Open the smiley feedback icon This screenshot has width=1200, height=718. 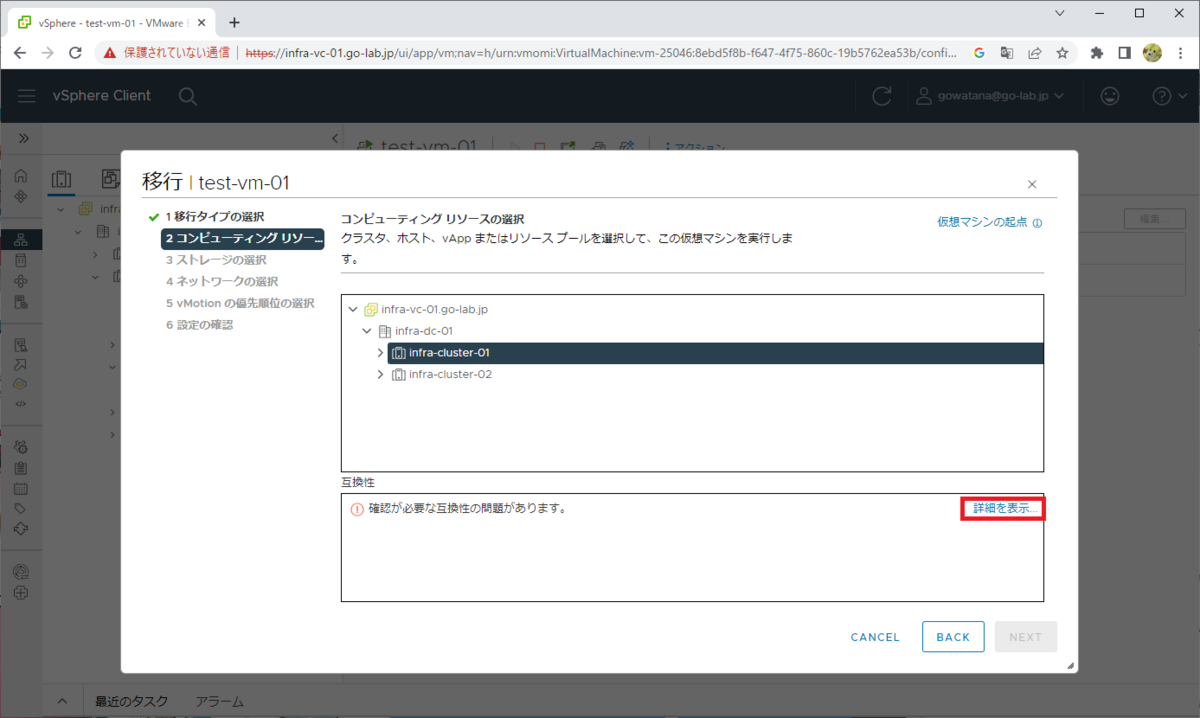1110,96
